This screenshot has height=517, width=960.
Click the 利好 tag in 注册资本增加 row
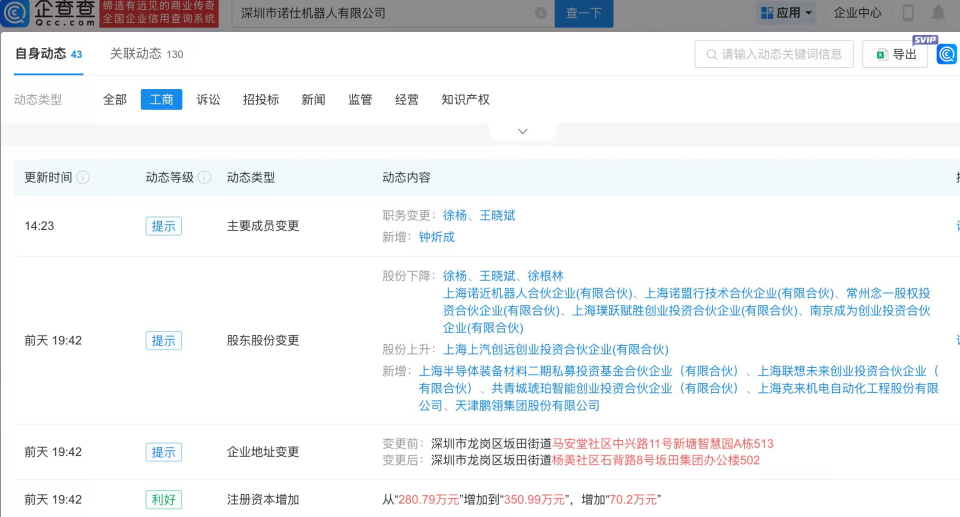click(x=163, y=499)
